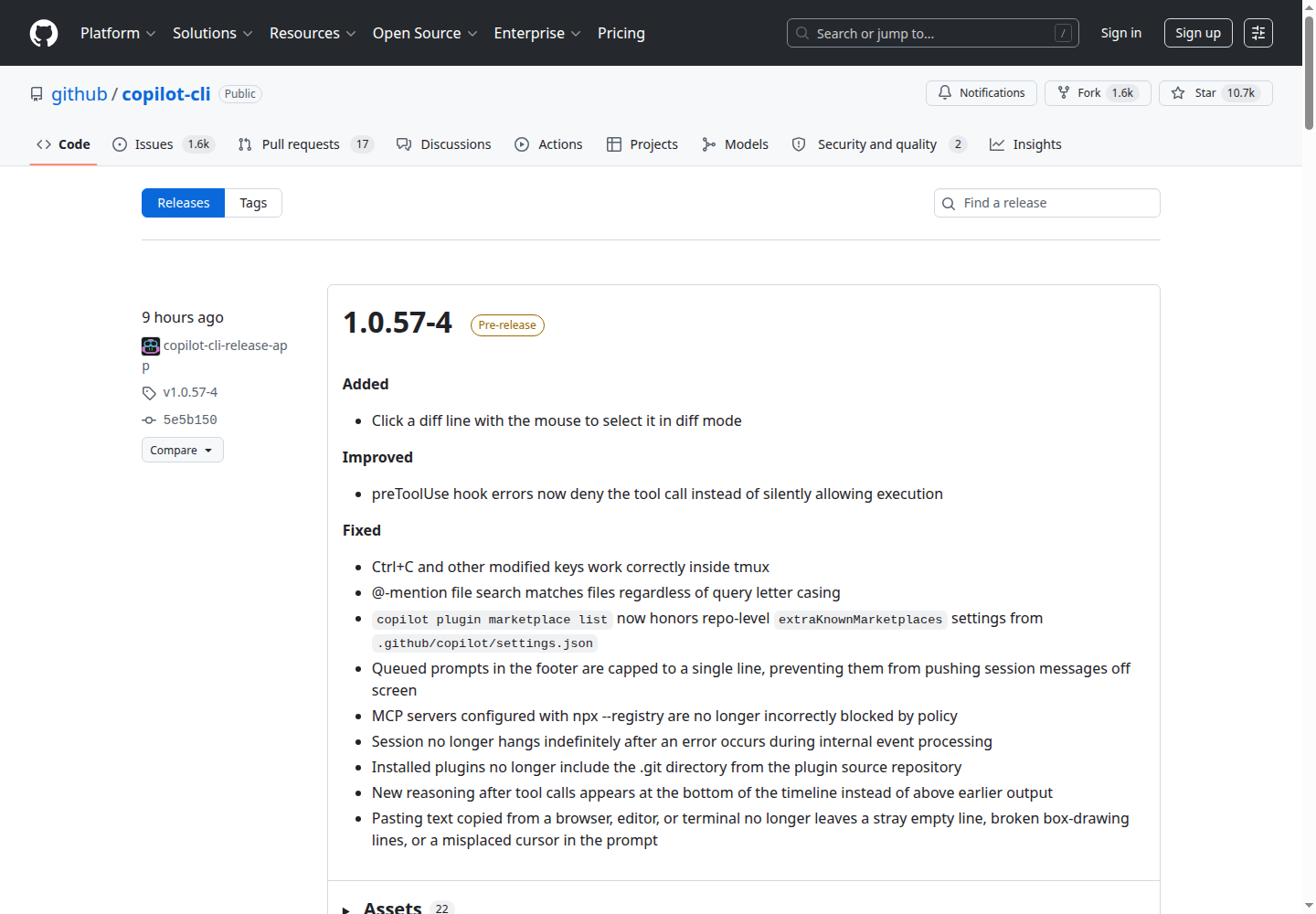This screenshot has height=914, width=1316.
Task: Switch to the Code tab
Action: click(63, 144)
